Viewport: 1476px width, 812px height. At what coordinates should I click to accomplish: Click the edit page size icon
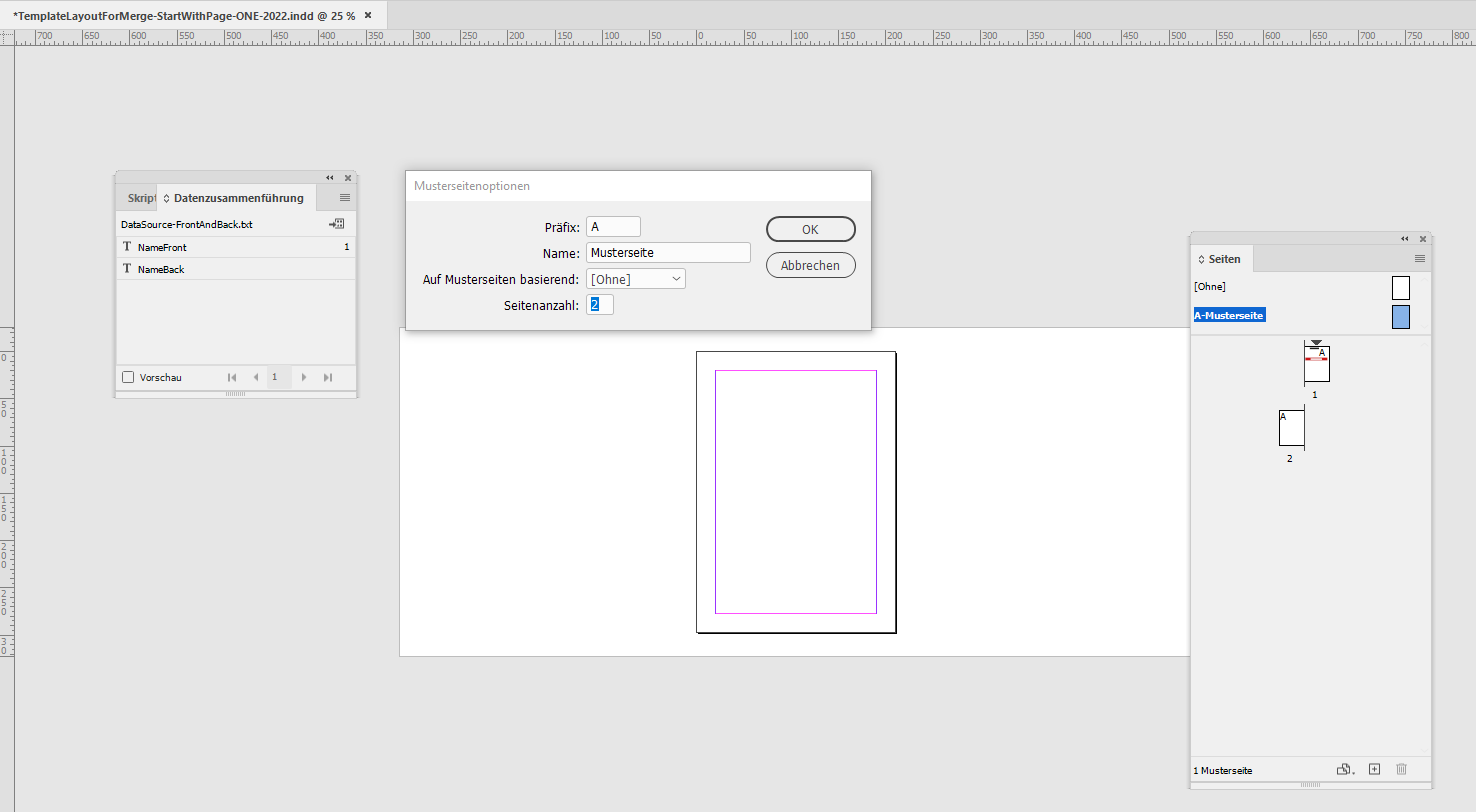(x=1345, y=769)
